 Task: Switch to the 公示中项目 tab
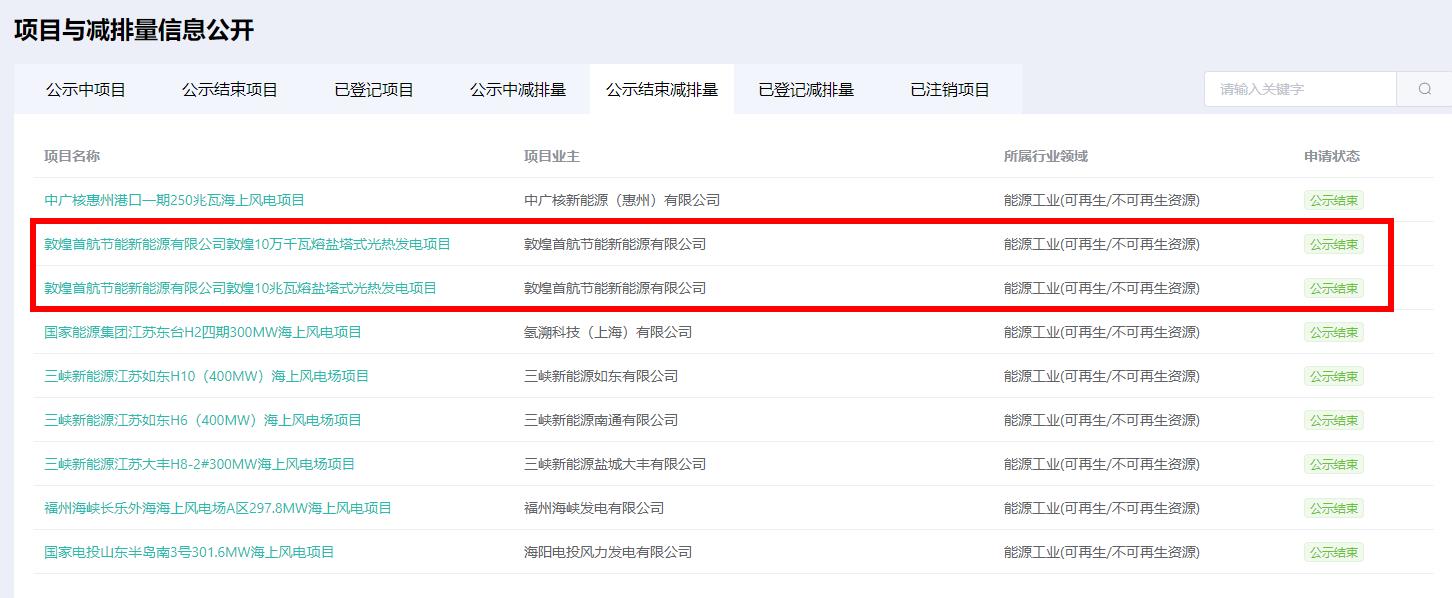[85, 89]
